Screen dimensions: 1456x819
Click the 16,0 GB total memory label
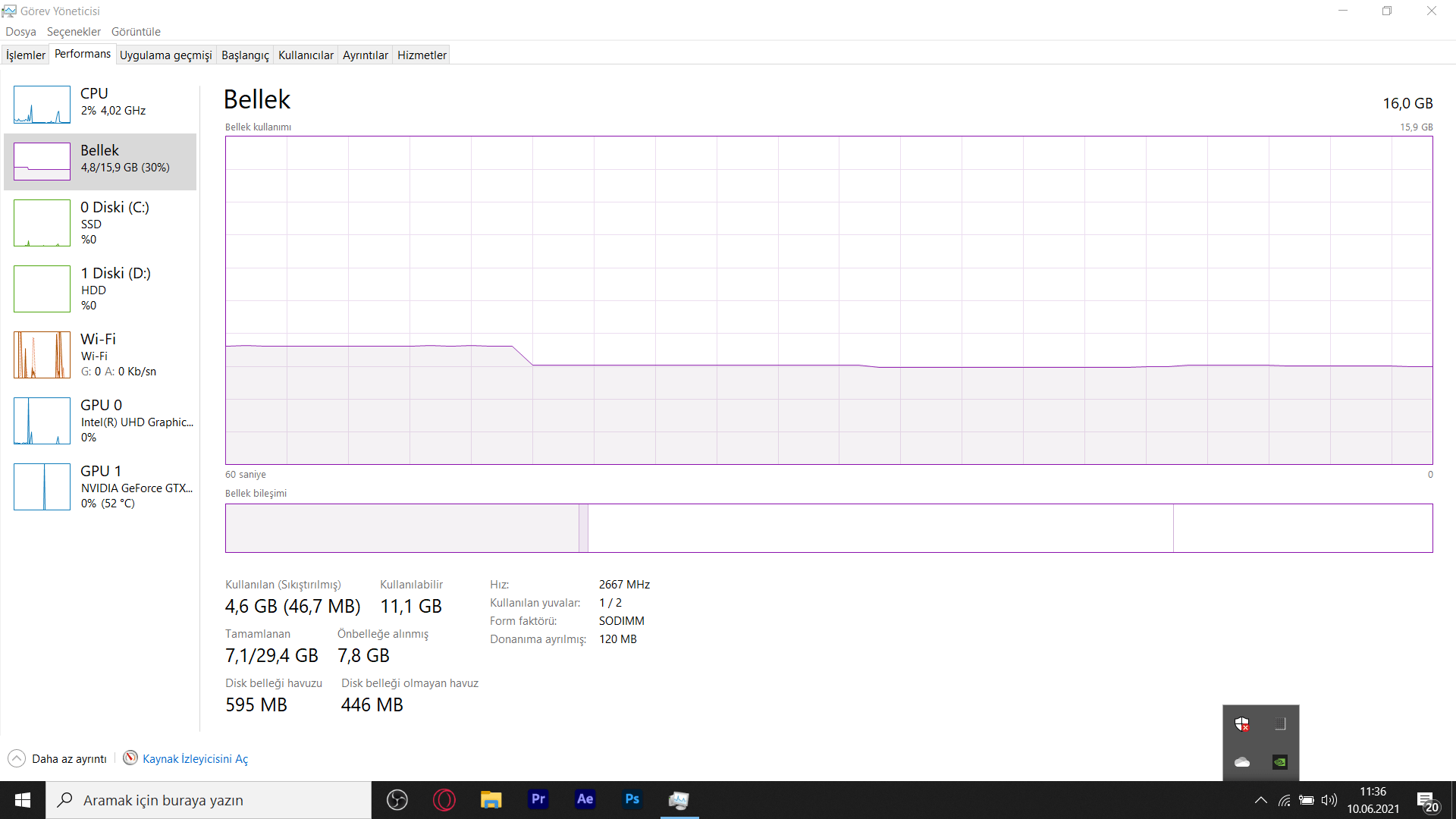click(1407, 103)
